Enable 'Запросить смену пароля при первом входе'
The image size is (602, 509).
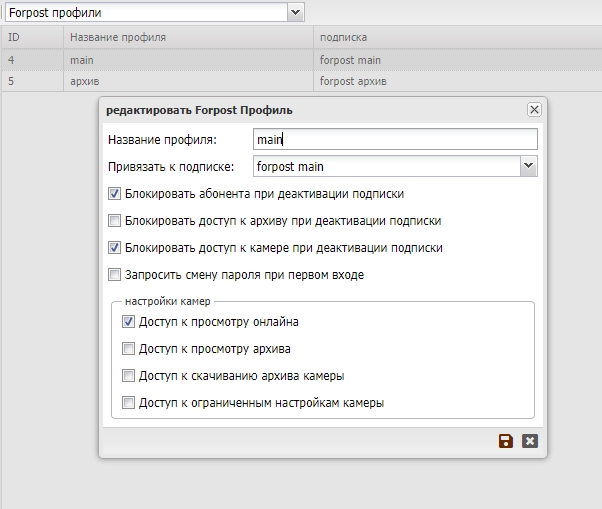(114, 275)
